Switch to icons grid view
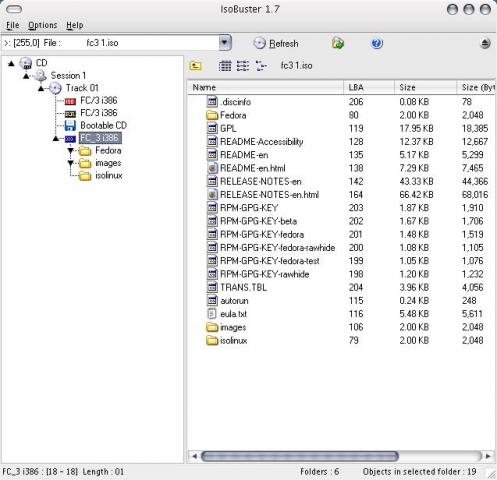The width and height of the screenshot is (497, 480). click(225, 66)
